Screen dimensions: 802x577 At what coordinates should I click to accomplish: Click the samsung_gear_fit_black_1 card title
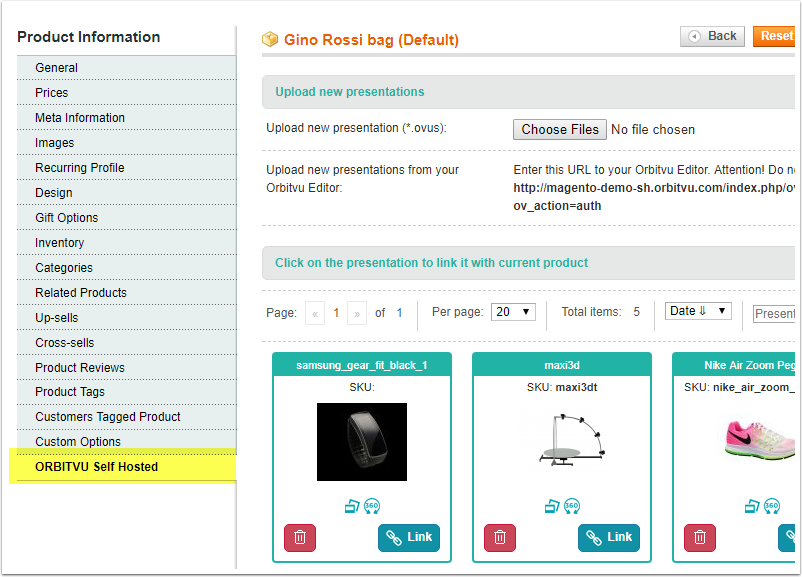pyautogui.click(x=362, y=365)
